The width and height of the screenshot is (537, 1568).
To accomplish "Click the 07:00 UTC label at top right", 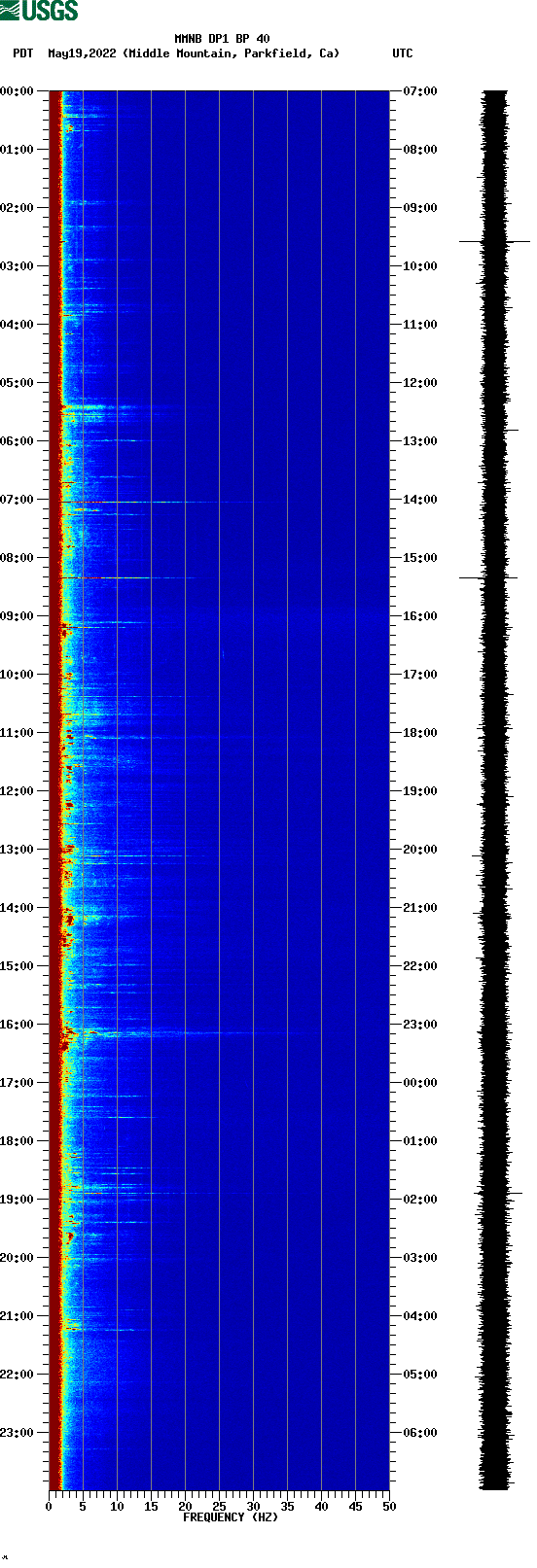I will point(420,91).
